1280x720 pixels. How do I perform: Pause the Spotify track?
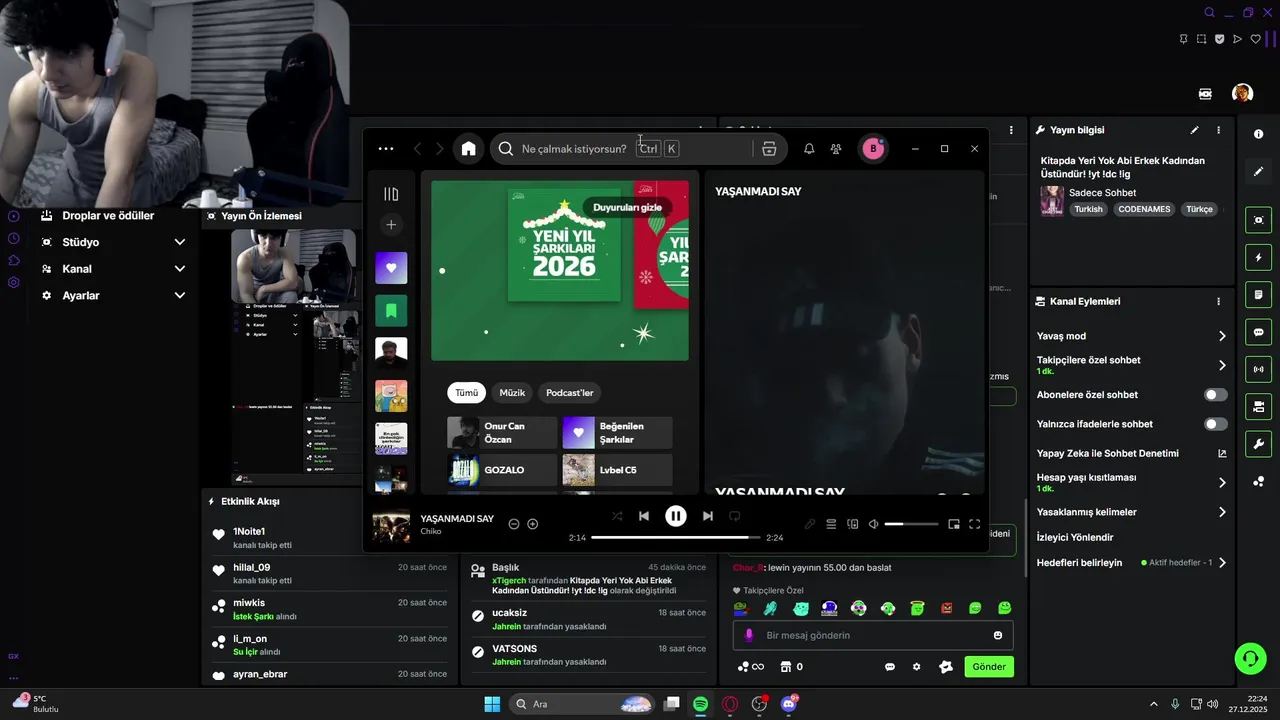[676, 516]
